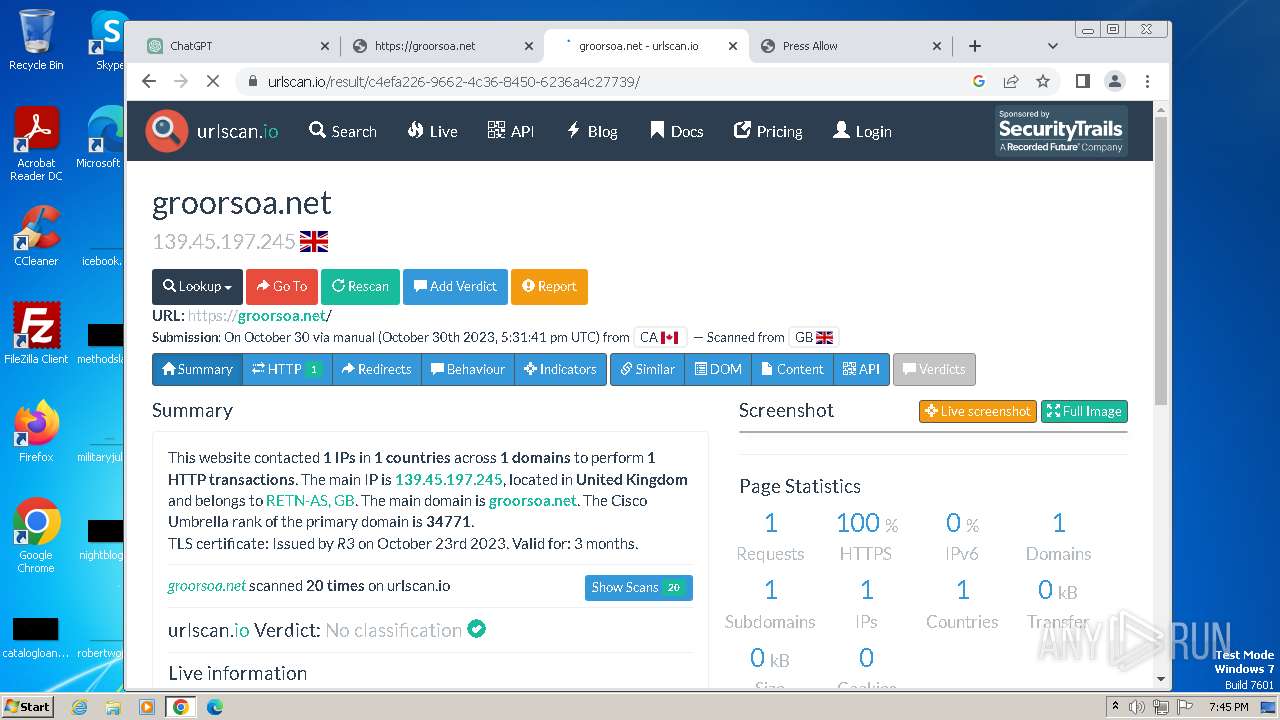Open Firefox desktop icon
The image size is (1280, 720).
(36, 432)
